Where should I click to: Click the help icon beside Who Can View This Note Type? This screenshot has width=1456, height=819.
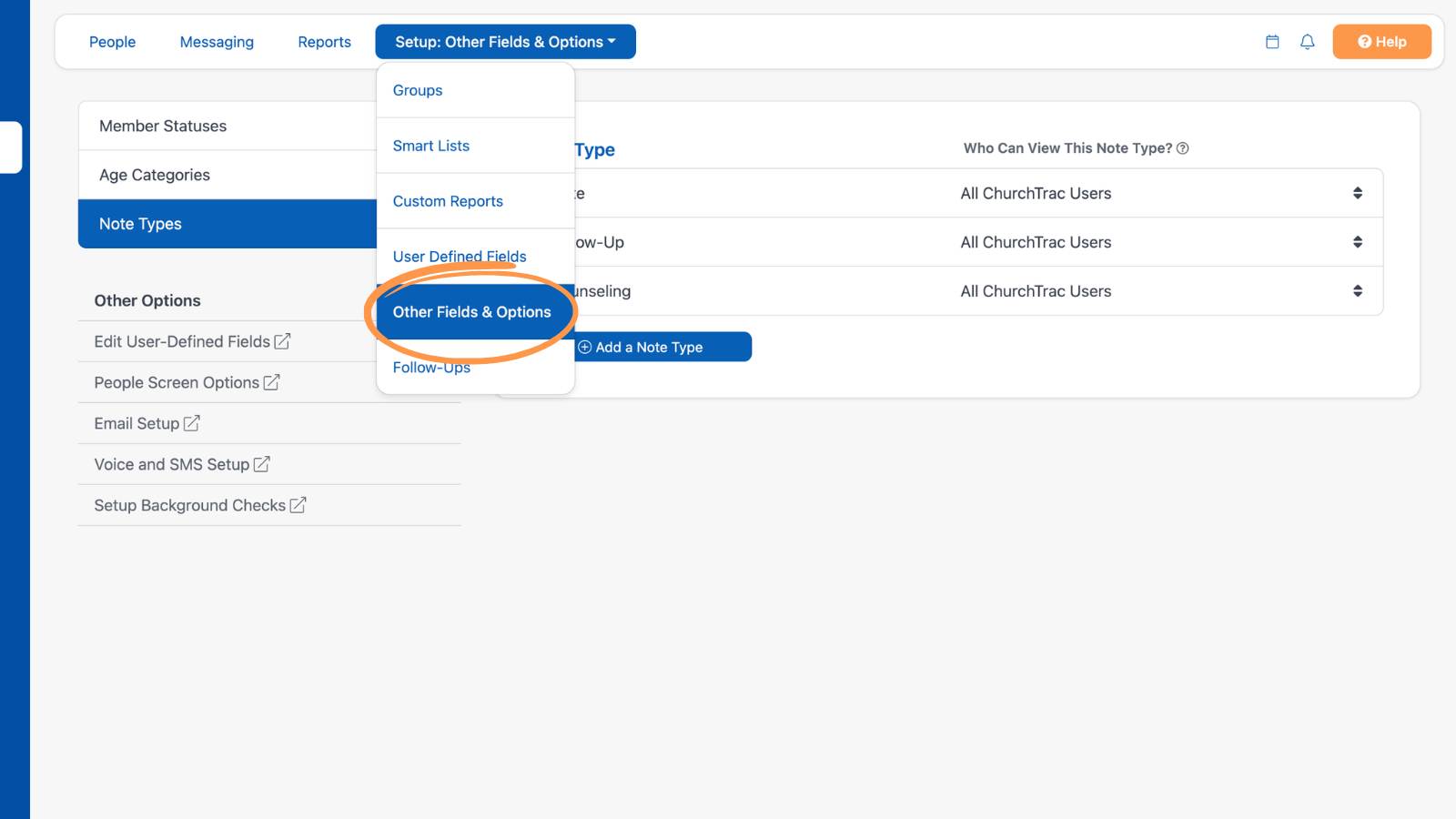(1183, 148)
